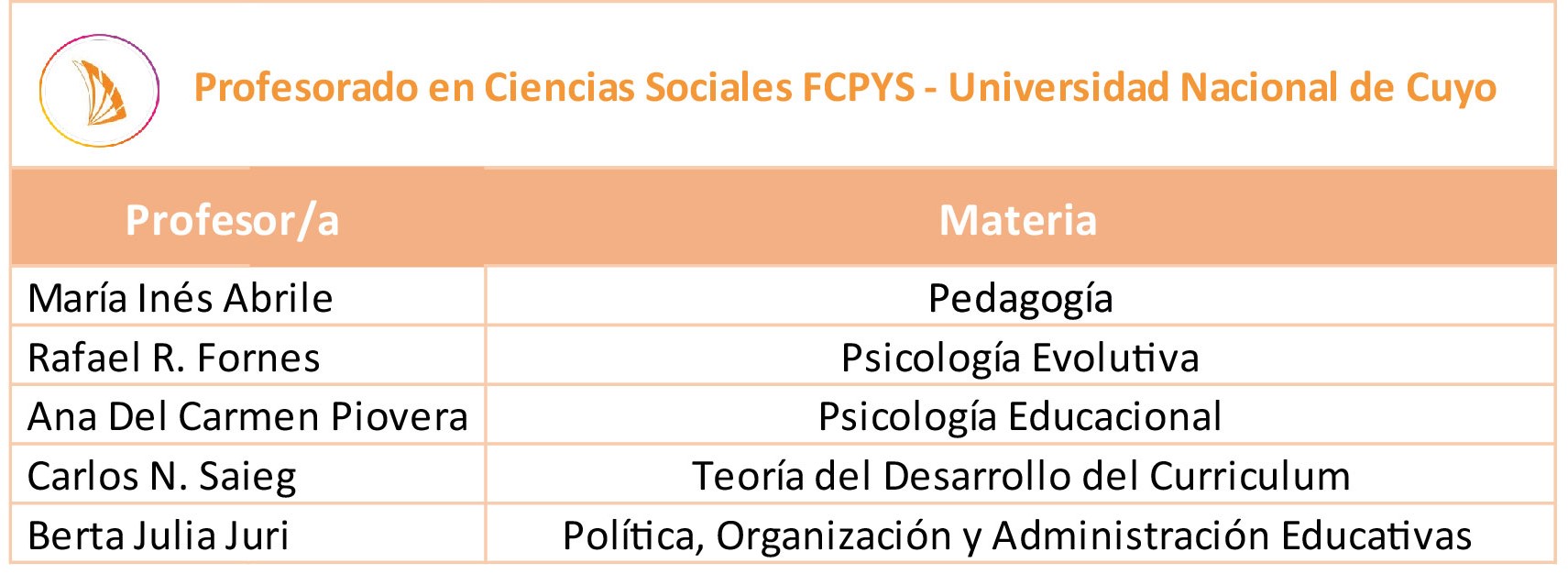Click the orange circular university logo
Image resolution: width=1568 pixels, height=574 pixels.
coord(99,91)
